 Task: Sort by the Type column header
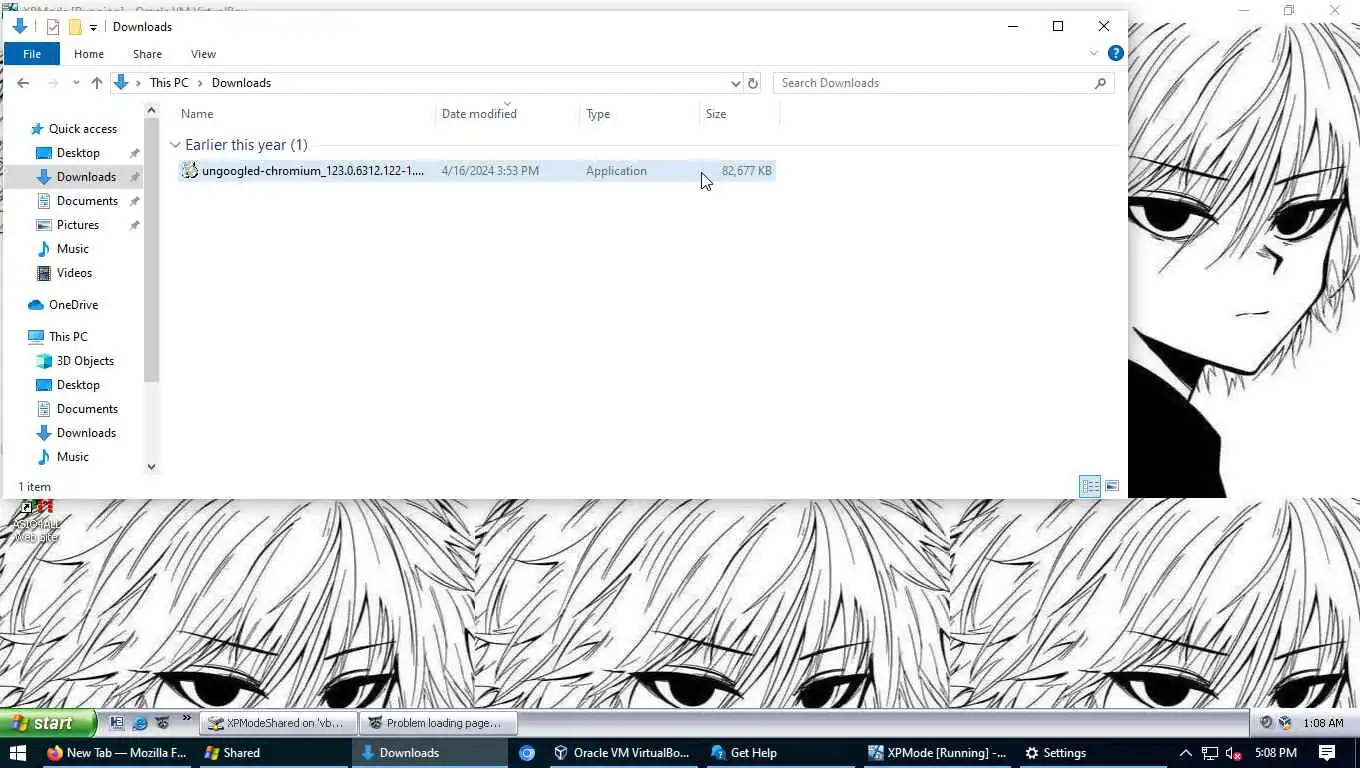(x=640, y=114)
